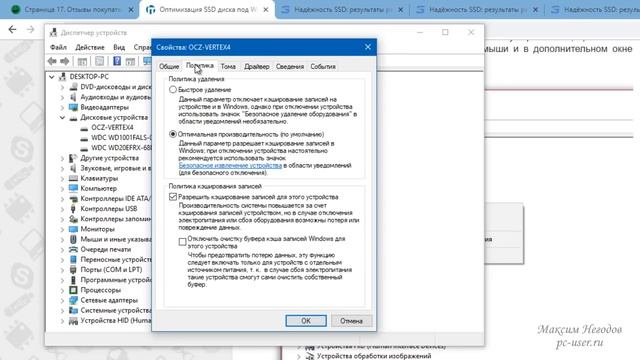Open the Действие menu

point(90,47)
